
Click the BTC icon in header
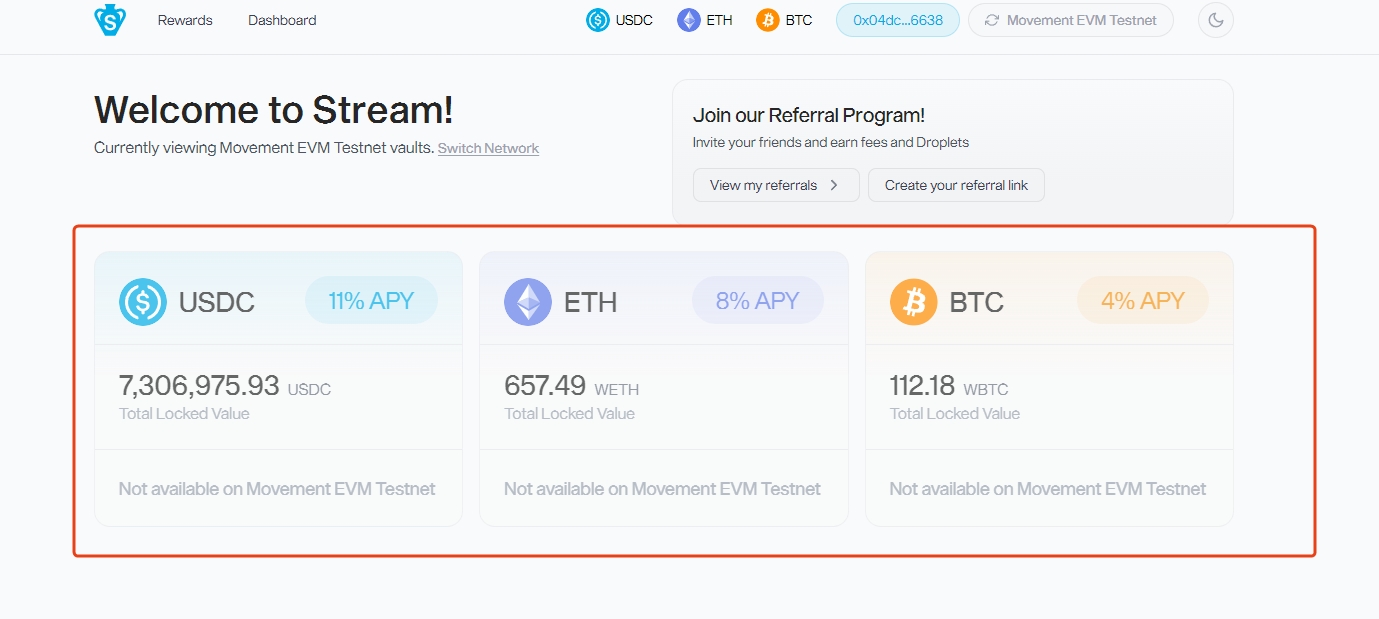[768, 20]
